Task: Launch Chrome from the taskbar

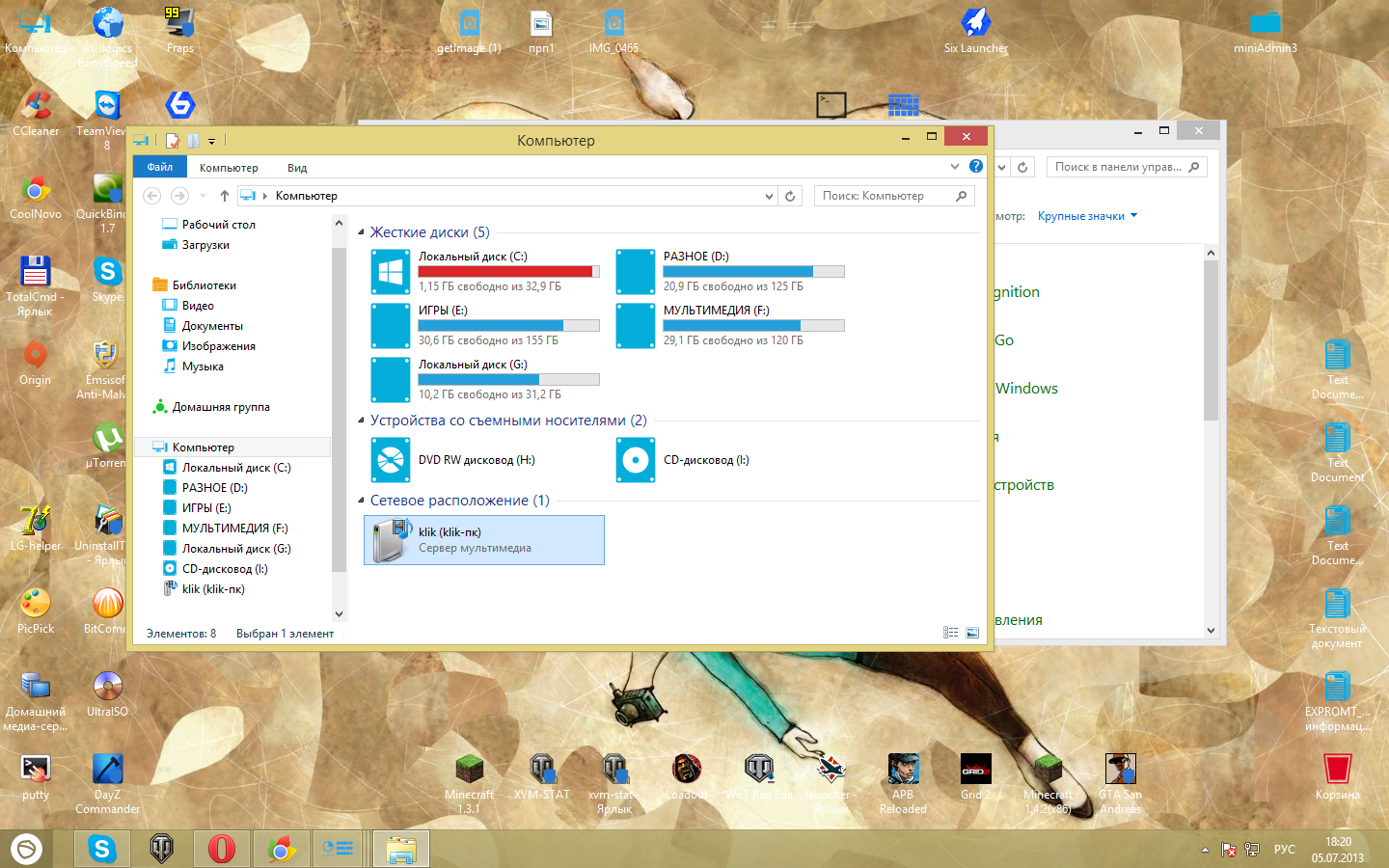Action: tap(281, 849)
